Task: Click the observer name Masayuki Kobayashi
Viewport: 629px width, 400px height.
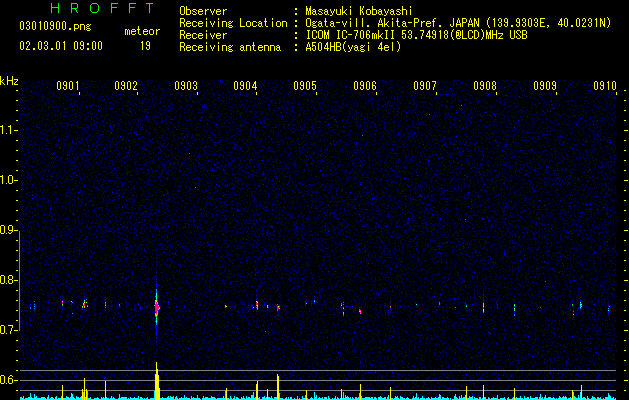Action: tap(359, 11)
